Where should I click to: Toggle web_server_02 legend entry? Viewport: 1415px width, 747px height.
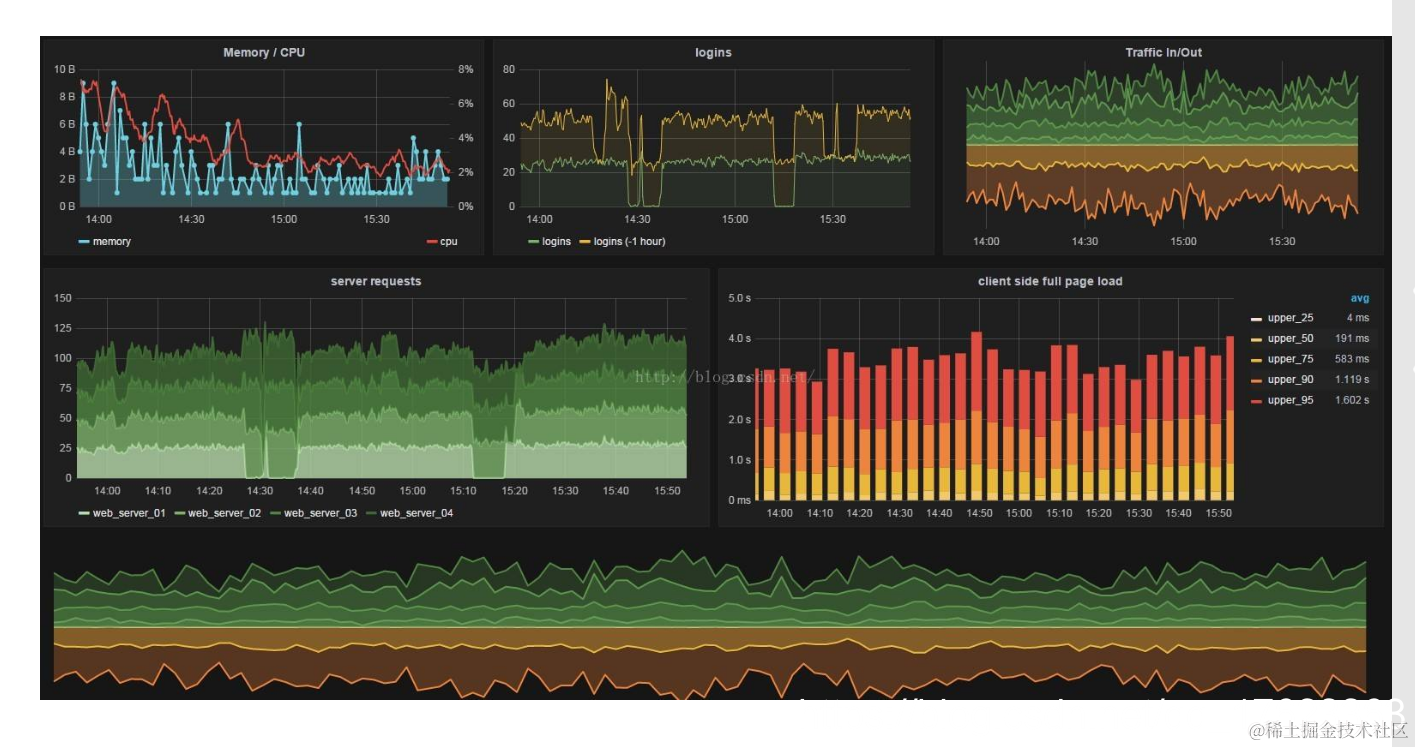click(x=219, y=513)
